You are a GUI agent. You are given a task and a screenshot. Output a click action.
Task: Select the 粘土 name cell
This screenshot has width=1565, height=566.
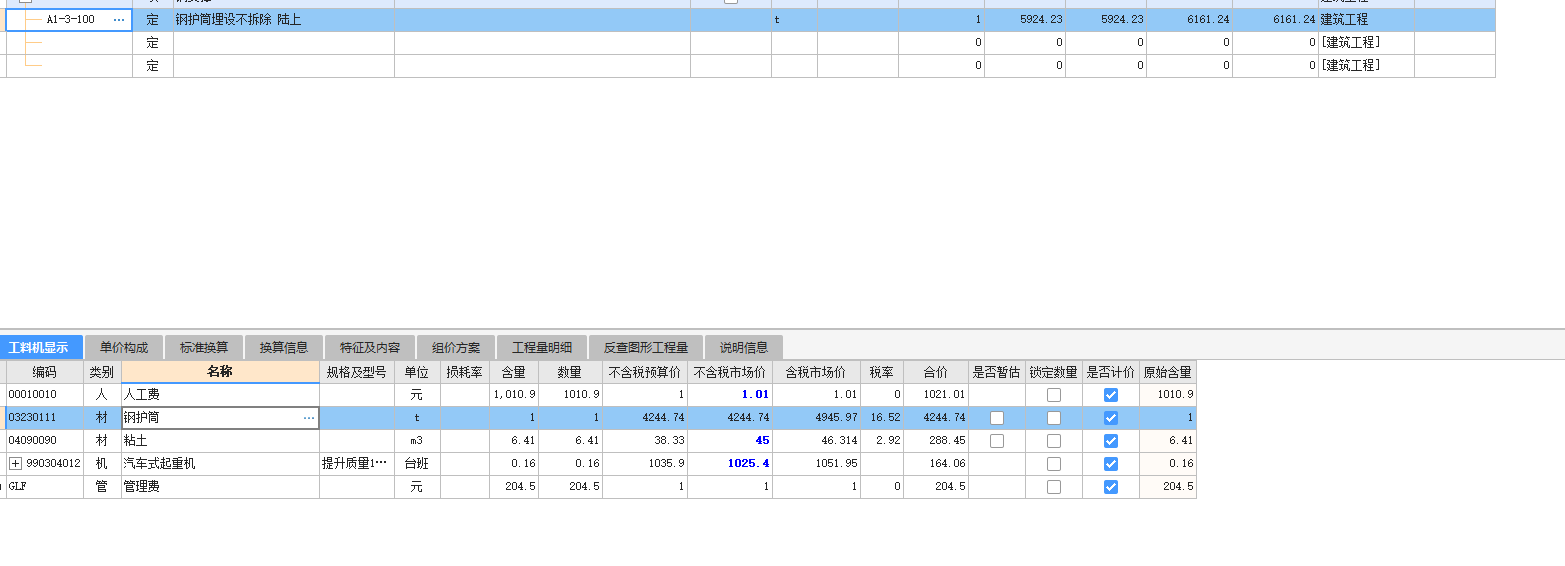click(x=220, y=441)
